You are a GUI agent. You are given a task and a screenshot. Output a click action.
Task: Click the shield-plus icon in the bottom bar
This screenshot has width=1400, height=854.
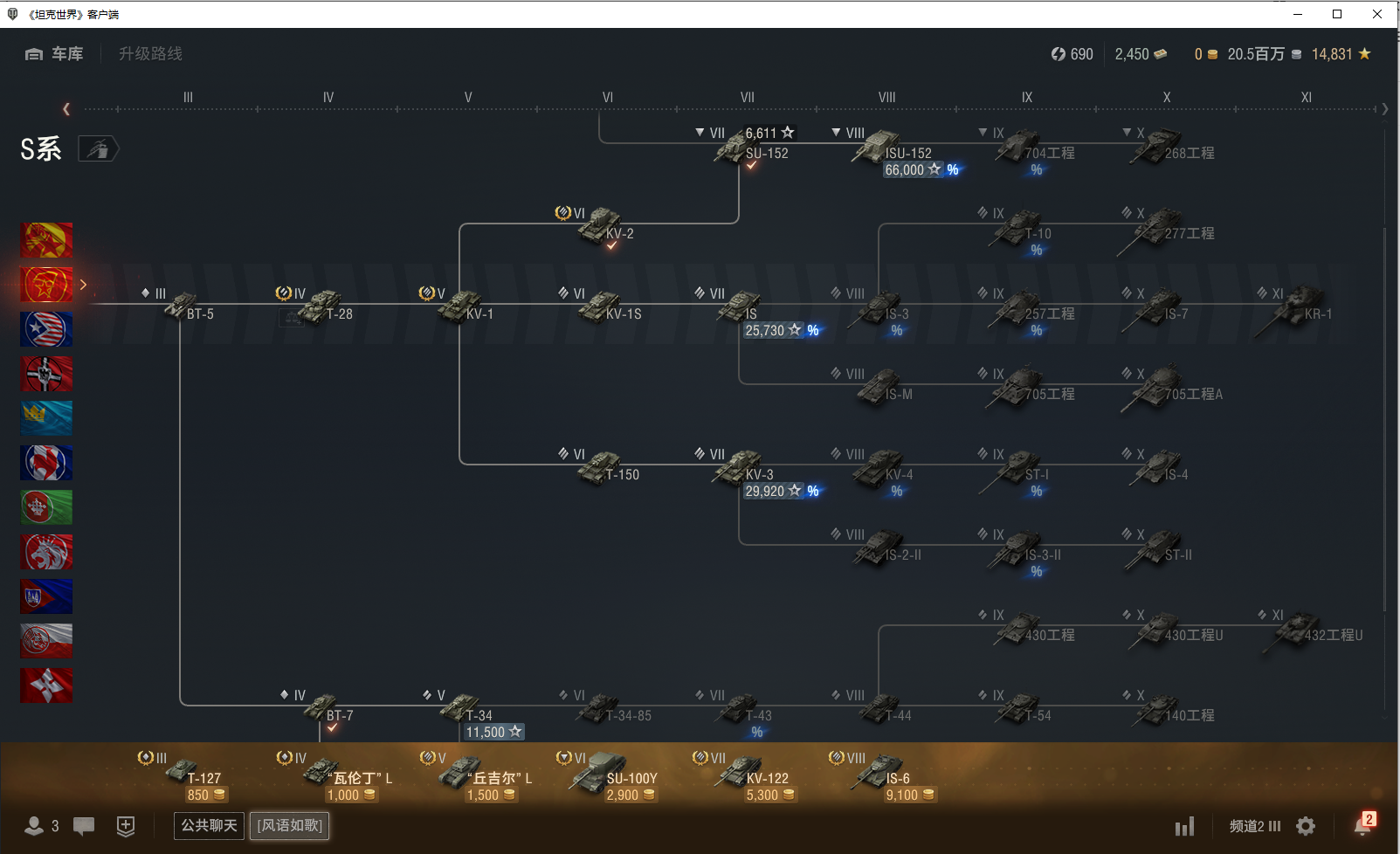(126, 826)
